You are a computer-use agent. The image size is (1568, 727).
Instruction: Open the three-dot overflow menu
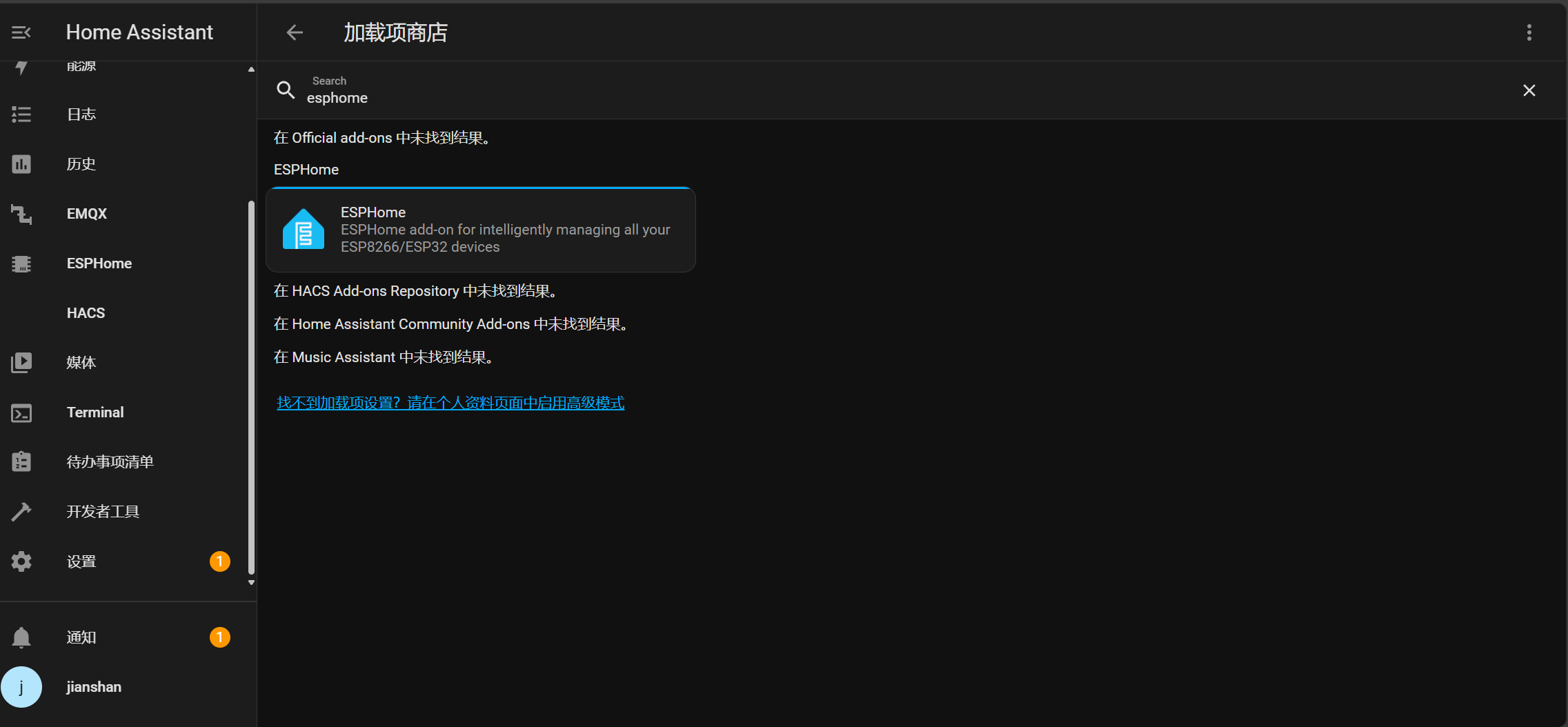(x=1529, y=32)
